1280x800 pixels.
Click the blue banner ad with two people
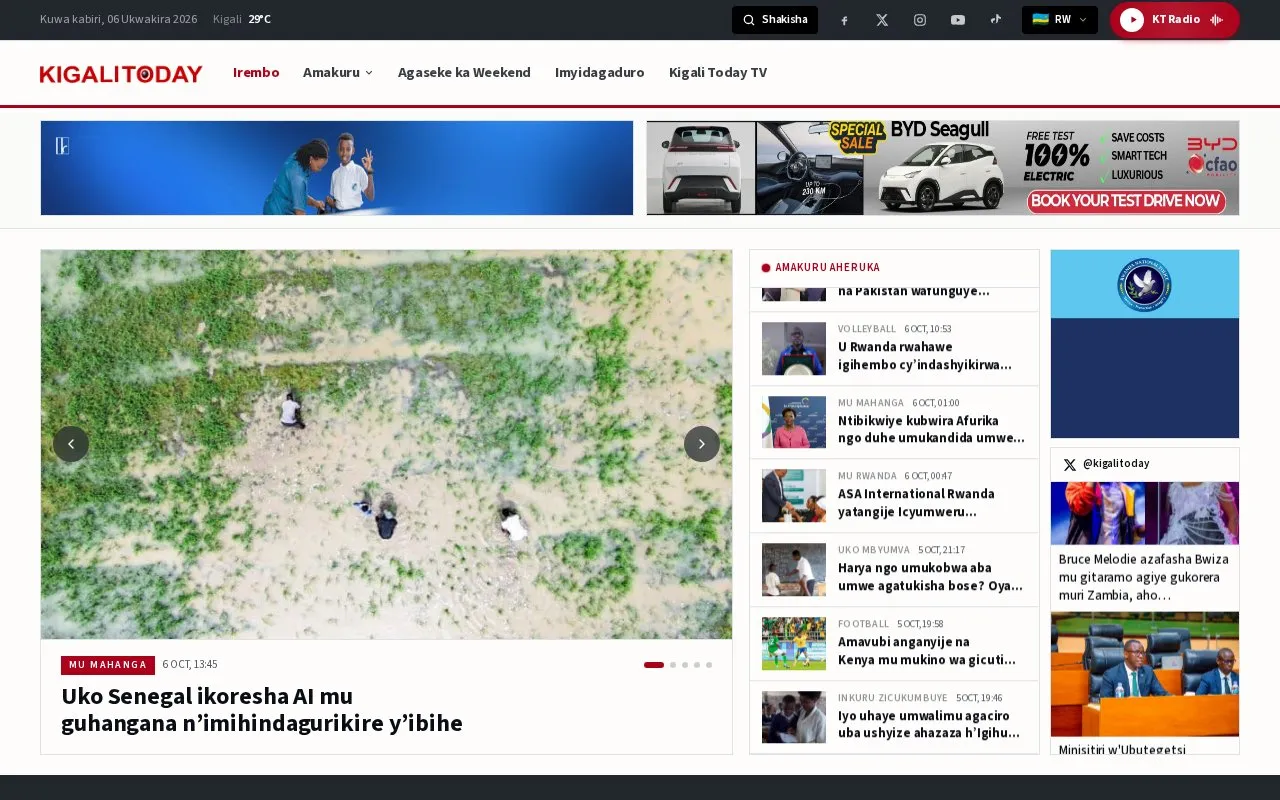pyautogui.click(x=337, y=168)
